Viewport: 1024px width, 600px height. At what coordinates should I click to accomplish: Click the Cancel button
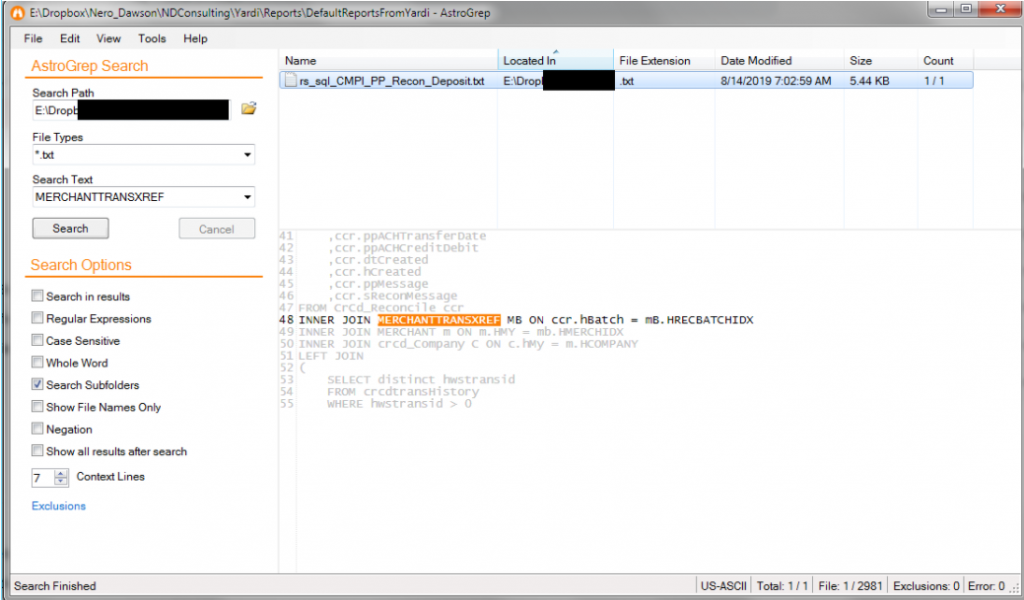pos(217,229)
